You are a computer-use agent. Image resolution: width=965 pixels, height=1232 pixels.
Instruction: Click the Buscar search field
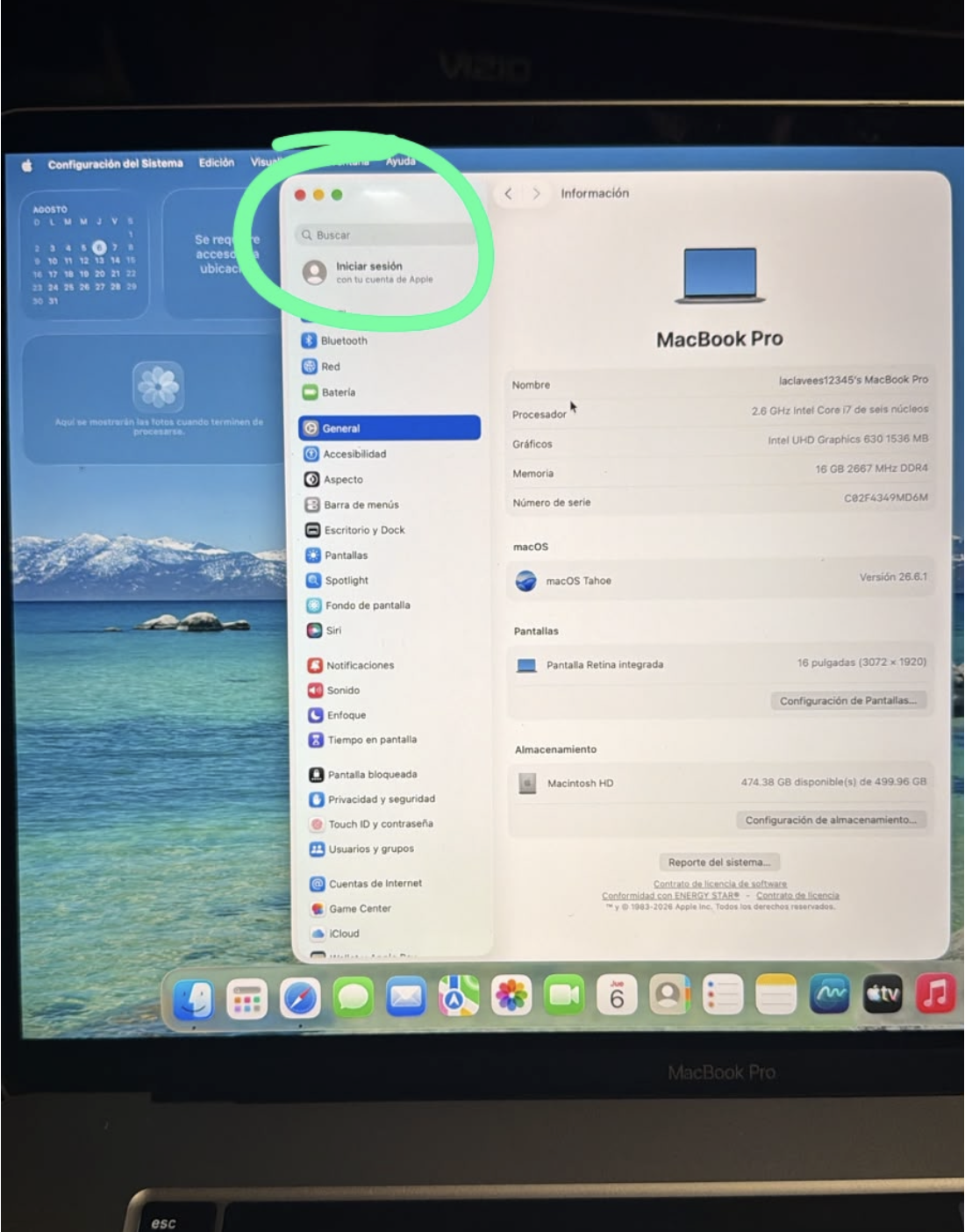386,235
